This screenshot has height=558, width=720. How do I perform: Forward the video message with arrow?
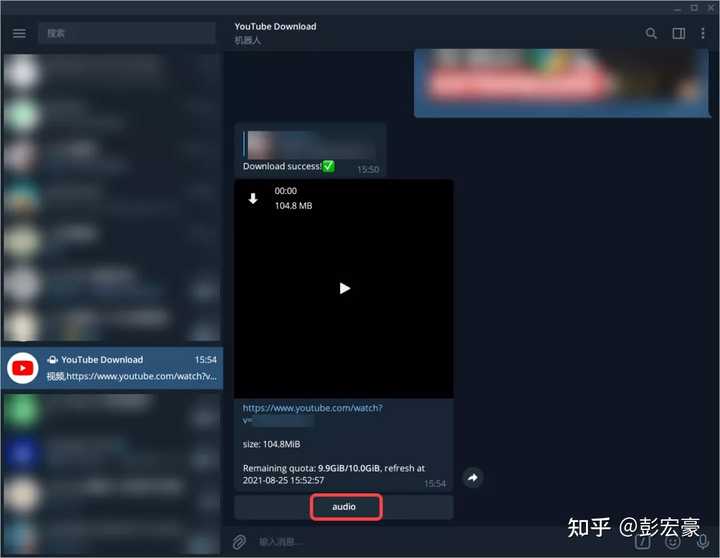[472, 478]
